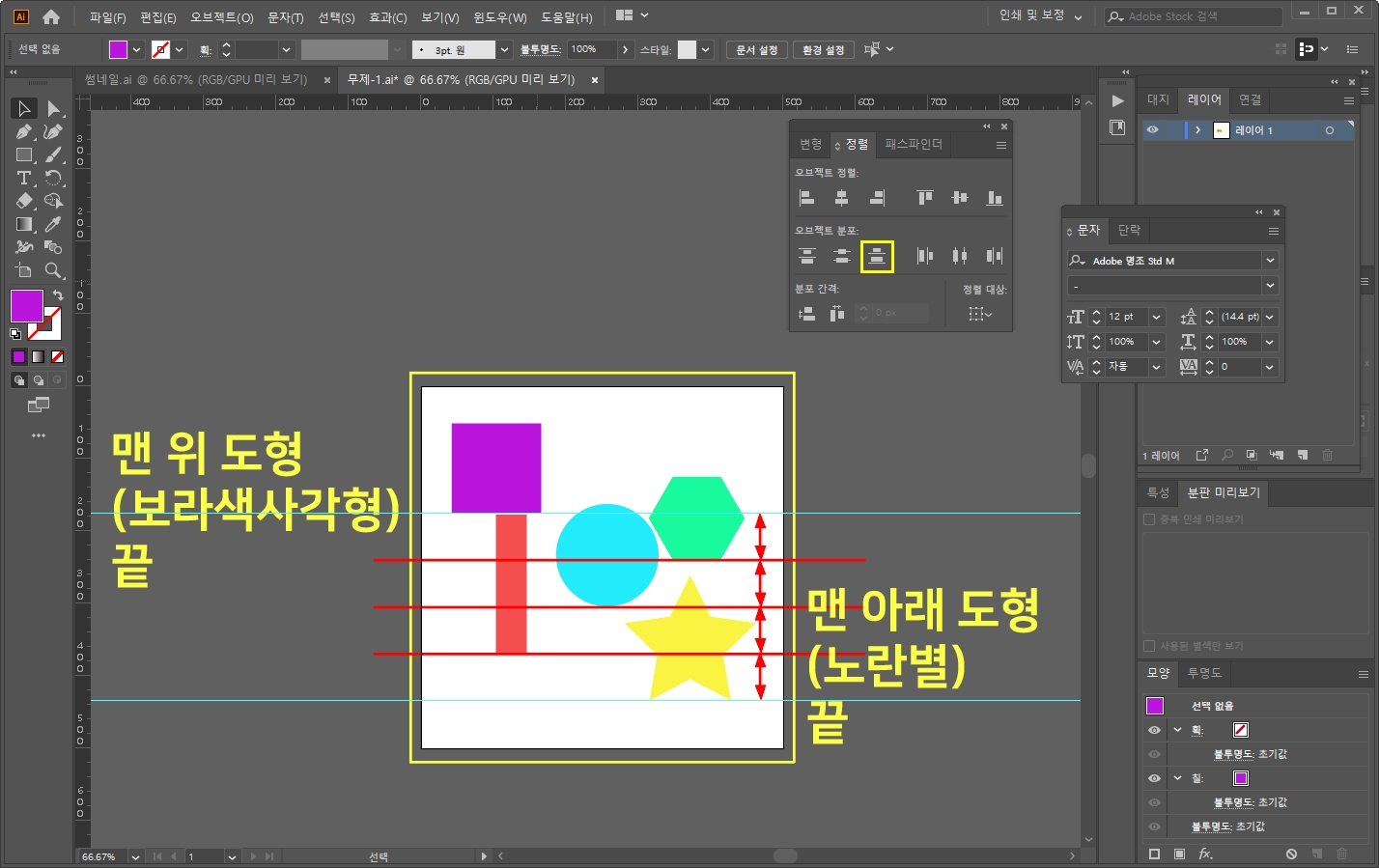Switch to the 변형 tab
This screenshot has width=1379, height=868.
click(810, 144)
